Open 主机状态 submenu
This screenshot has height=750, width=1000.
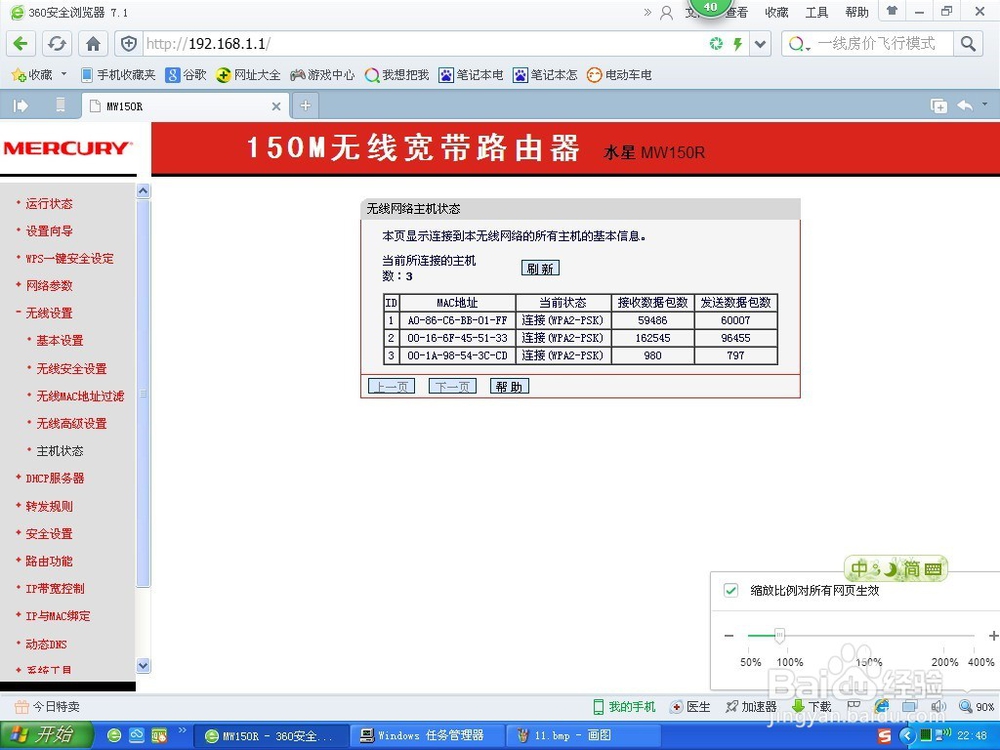60,451
